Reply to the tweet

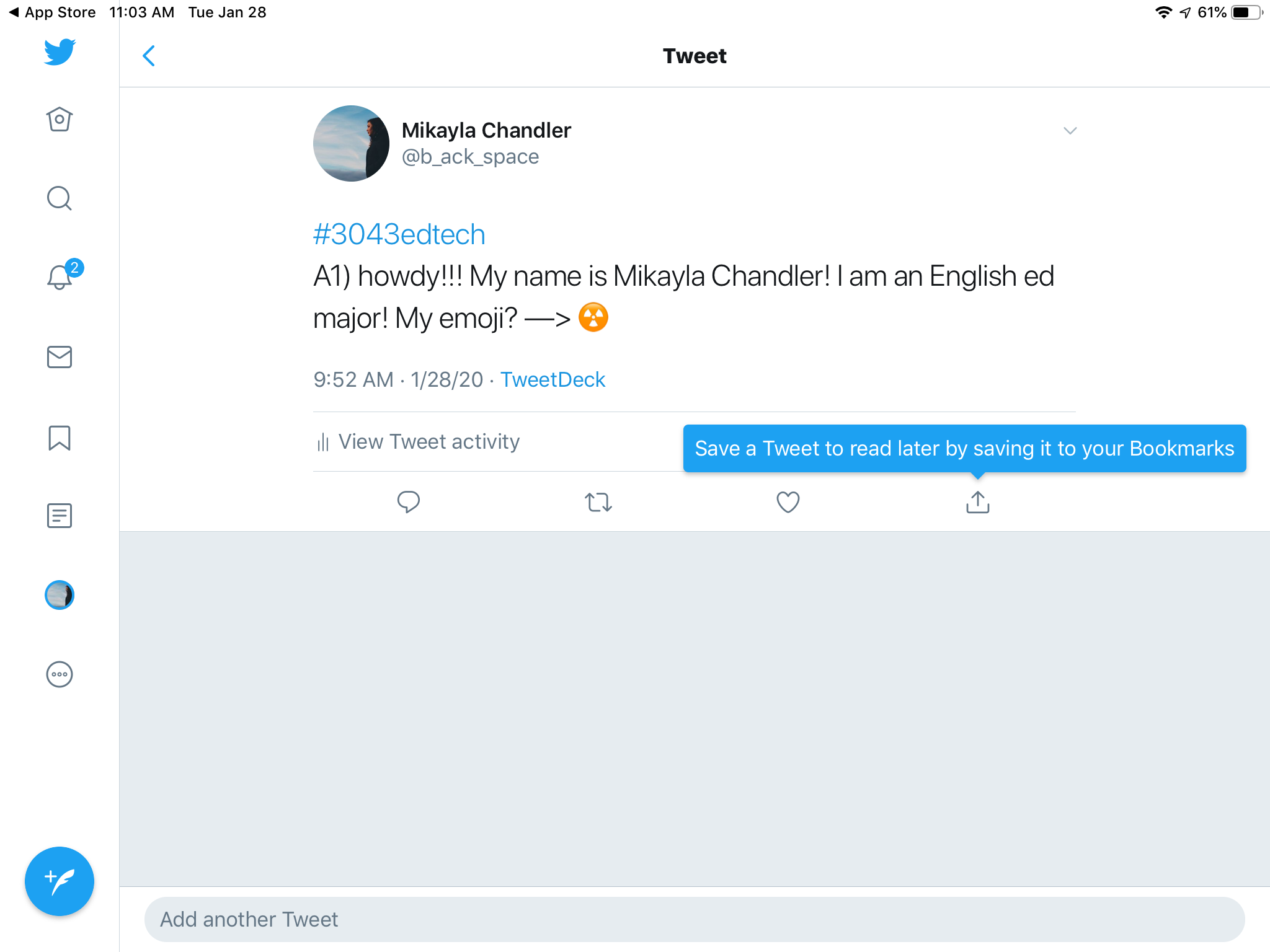[408, 502]
